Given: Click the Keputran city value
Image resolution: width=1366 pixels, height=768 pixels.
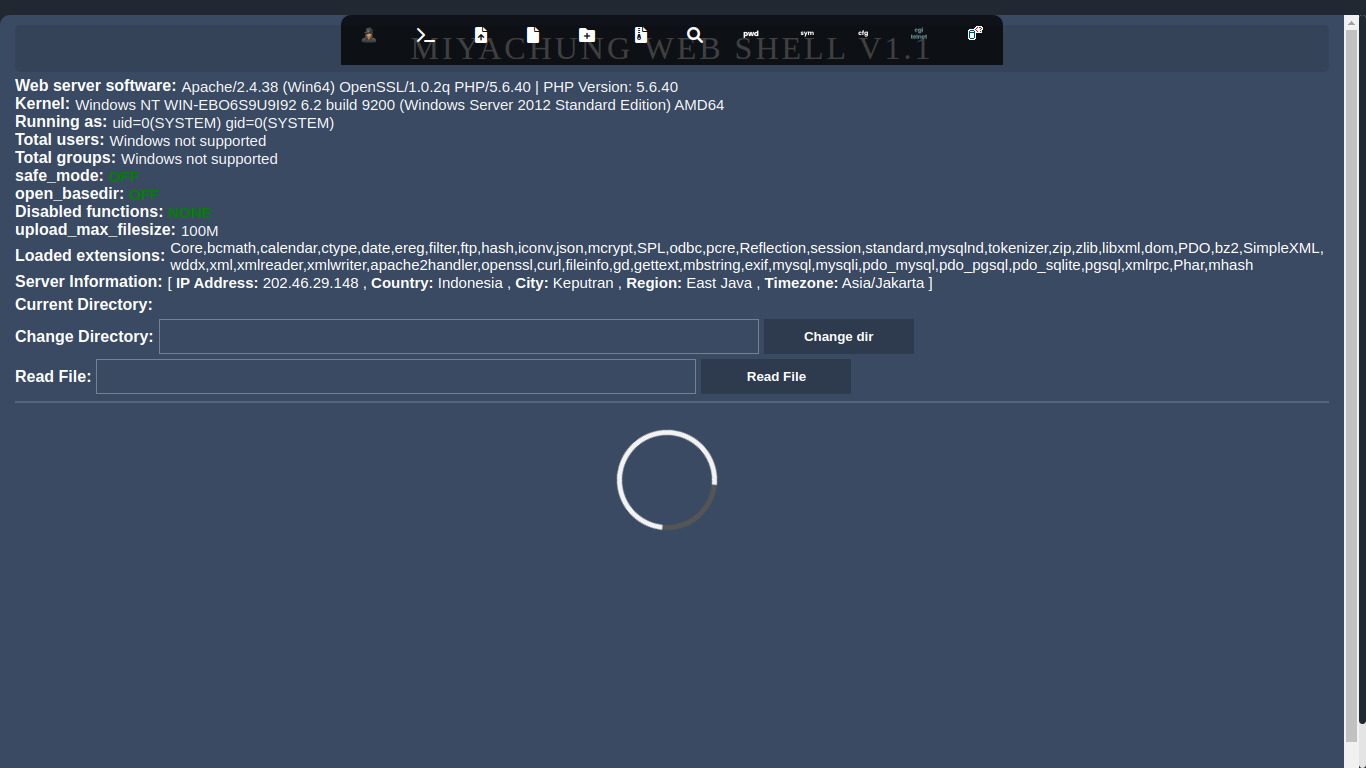Looking at the screenshot, I should click(584, 283).
